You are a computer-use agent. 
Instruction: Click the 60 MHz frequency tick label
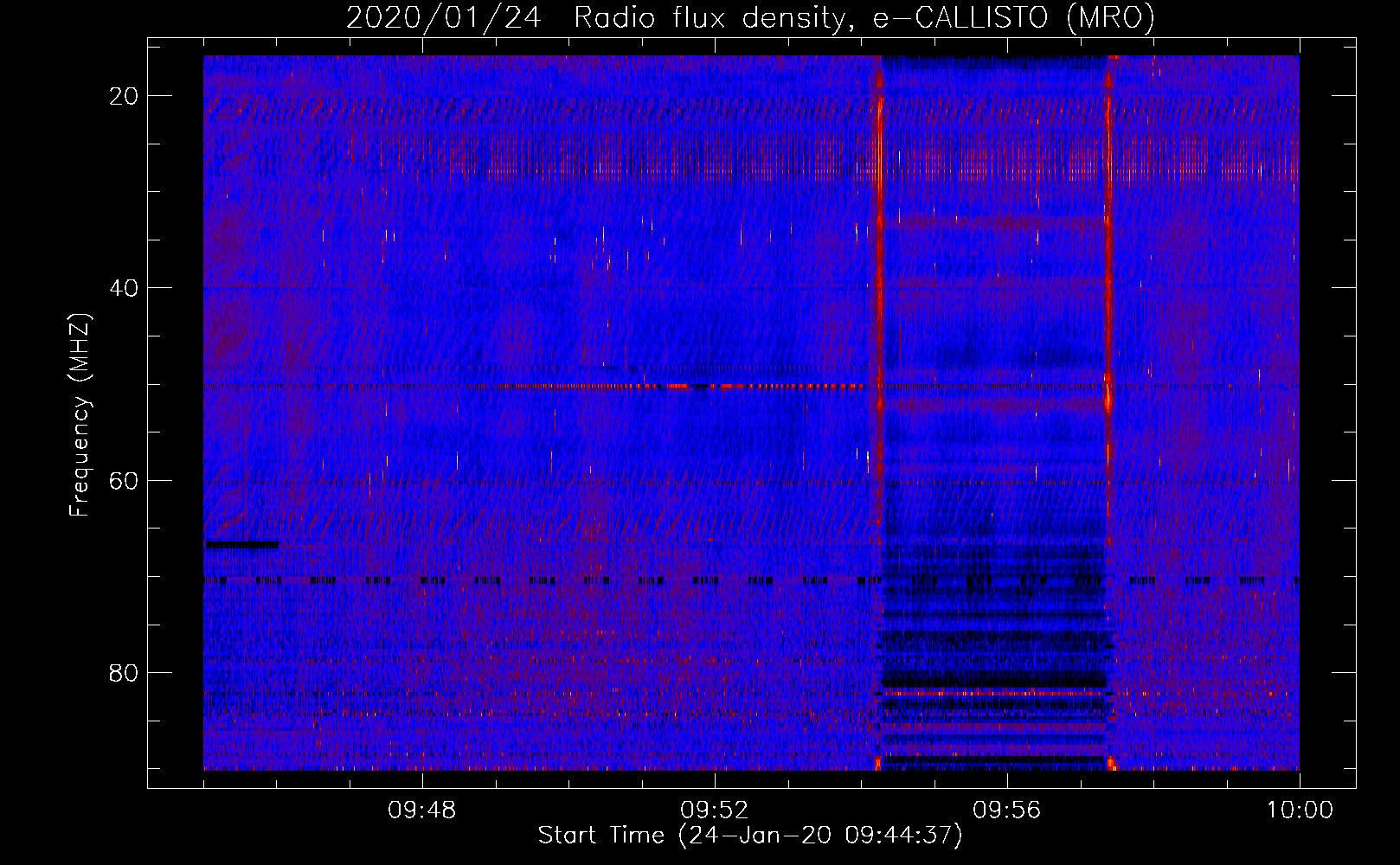125,480
